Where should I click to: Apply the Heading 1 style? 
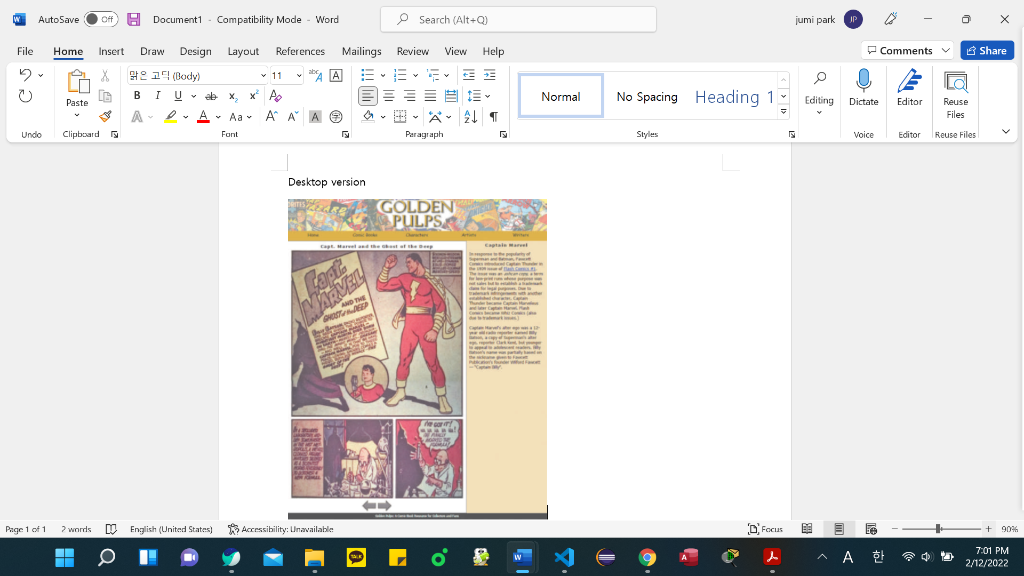point(734,97)
